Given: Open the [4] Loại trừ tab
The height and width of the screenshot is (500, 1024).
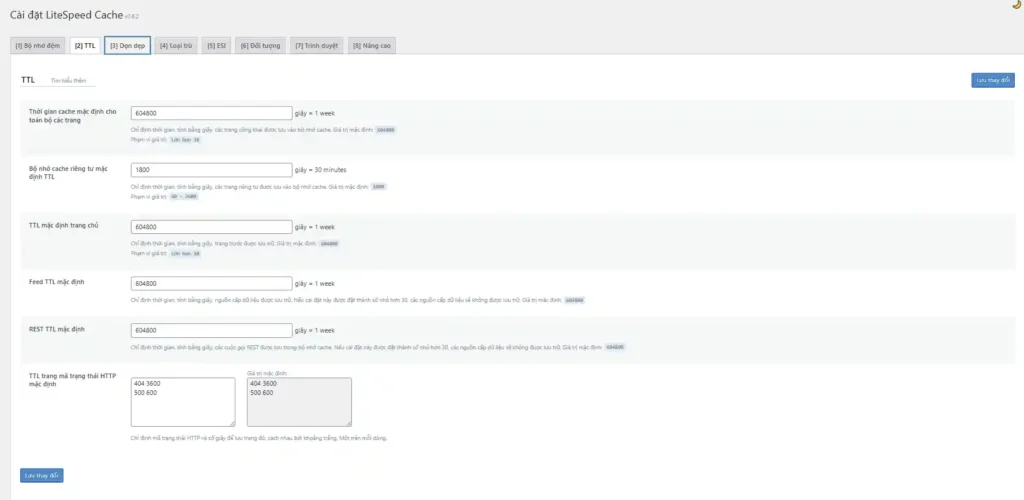Looking at the screenshot, I should coord(176,46).
